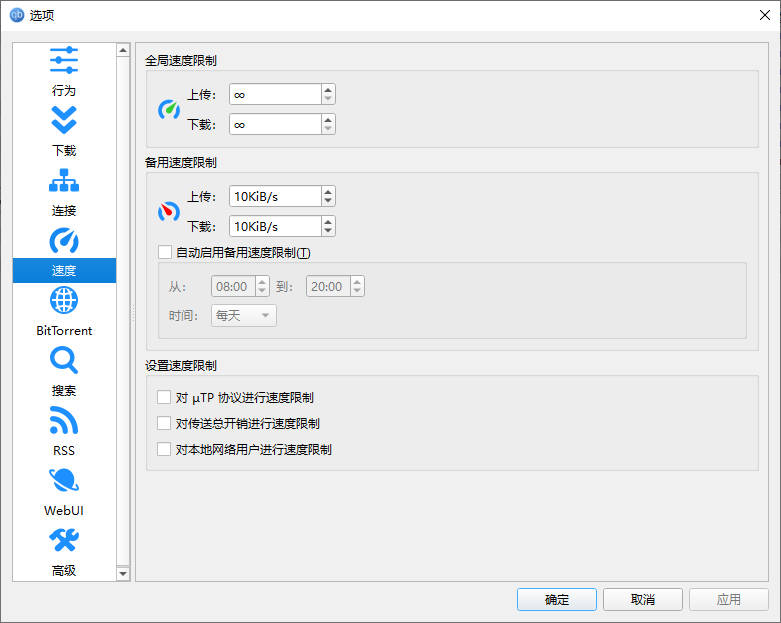
Task: Open the WebUI planet icon
Action: 64,481
